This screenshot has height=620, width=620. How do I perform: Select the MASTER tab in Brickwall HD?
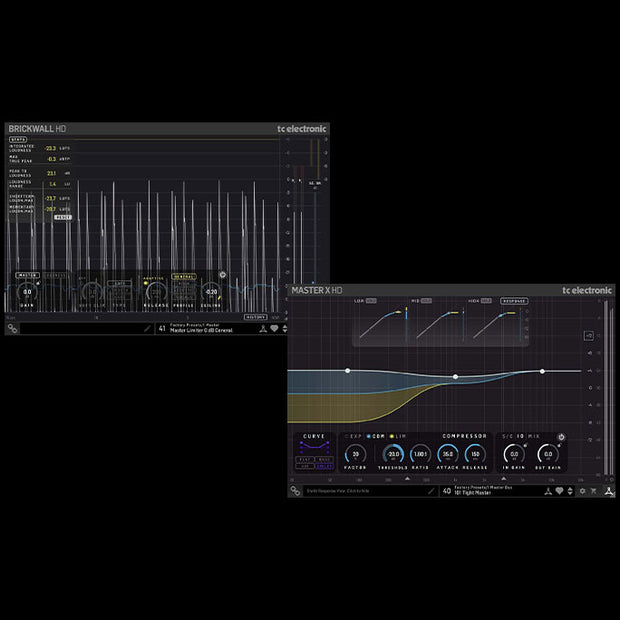coord(27,275)
